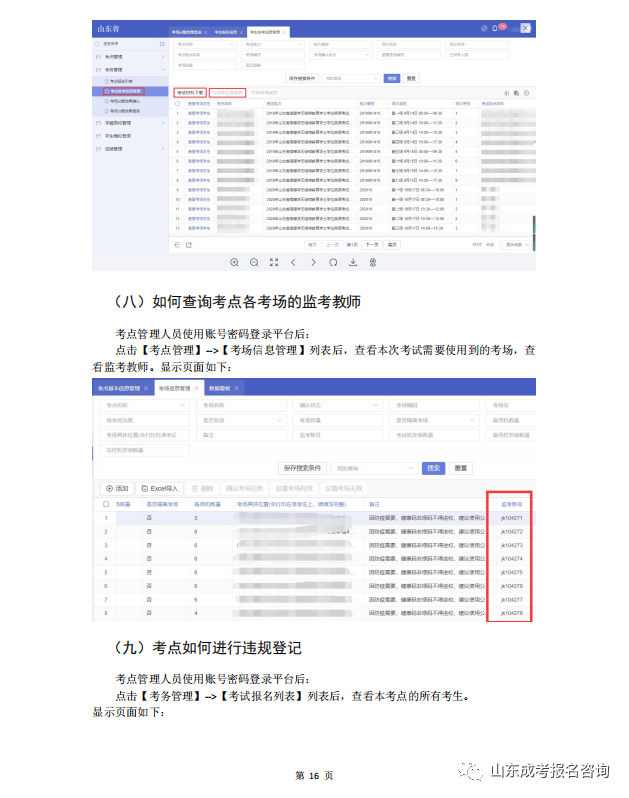
Task: Open the 考点名称 dropdown in the lower filter form
Action: [145, 406]
